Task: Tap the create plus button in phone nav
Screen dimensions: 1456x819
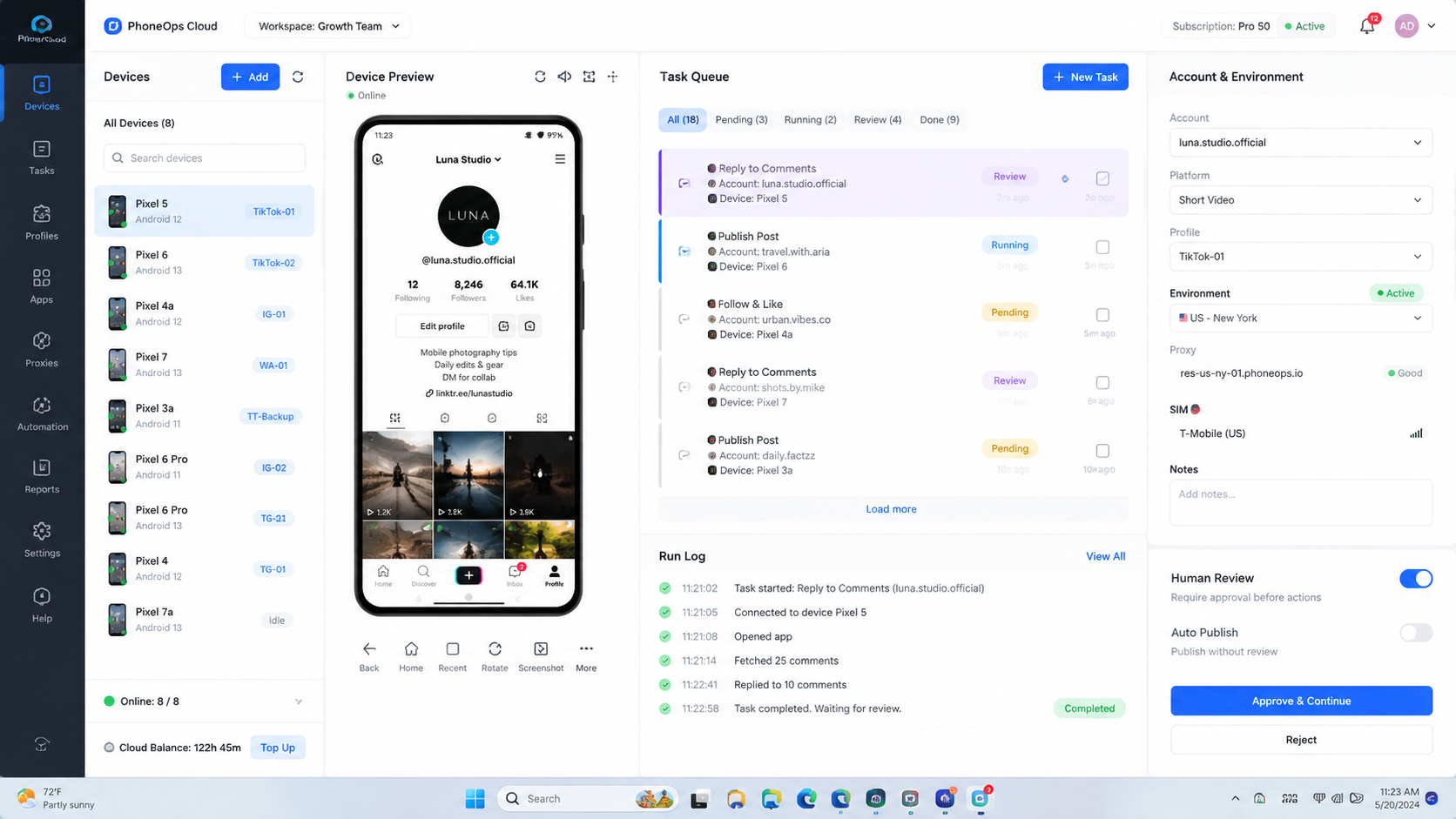Action: coord(468,575)
